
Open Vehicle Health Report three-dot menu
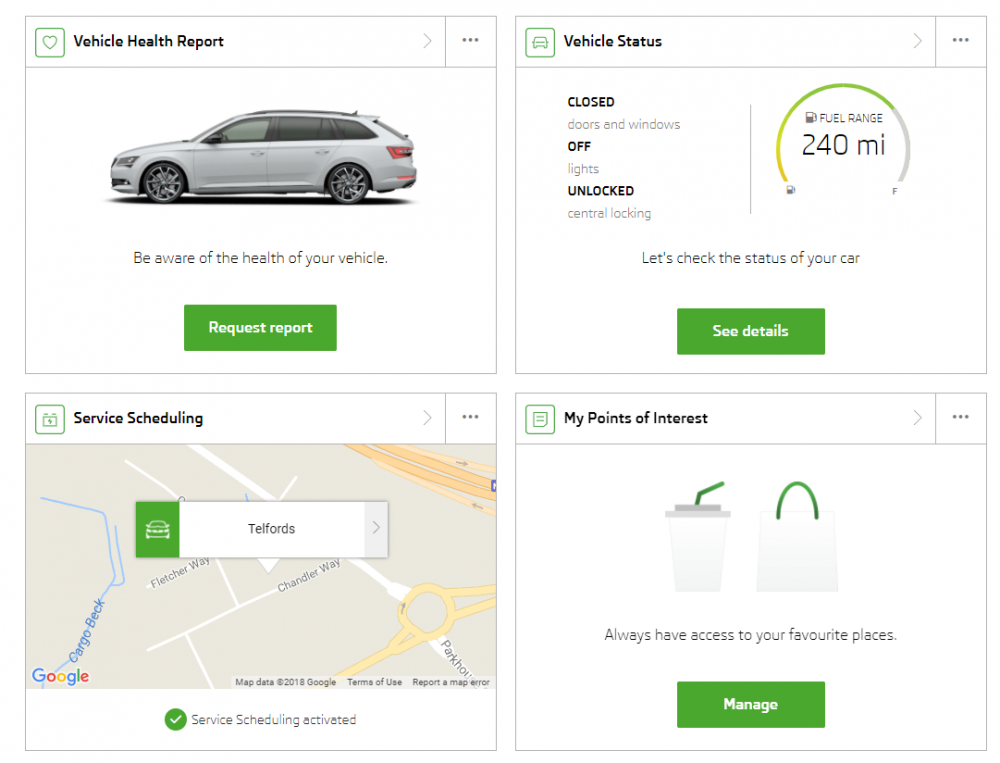(471, 40)
